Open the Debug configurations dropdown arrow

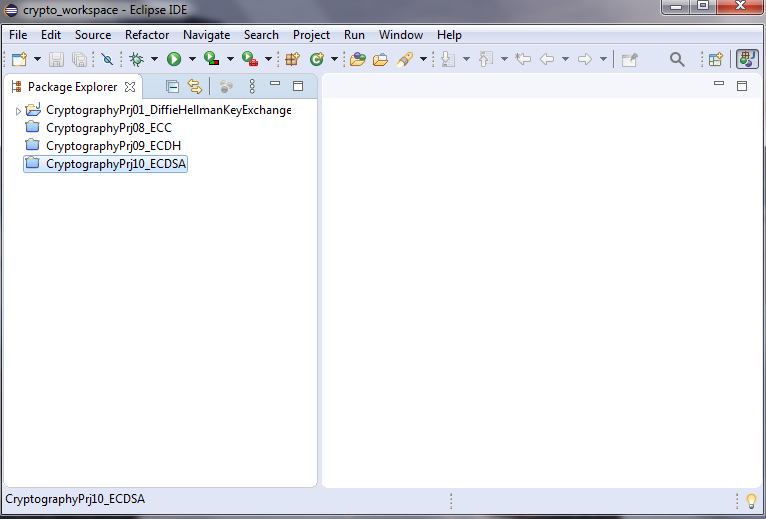tap(154, 59)
